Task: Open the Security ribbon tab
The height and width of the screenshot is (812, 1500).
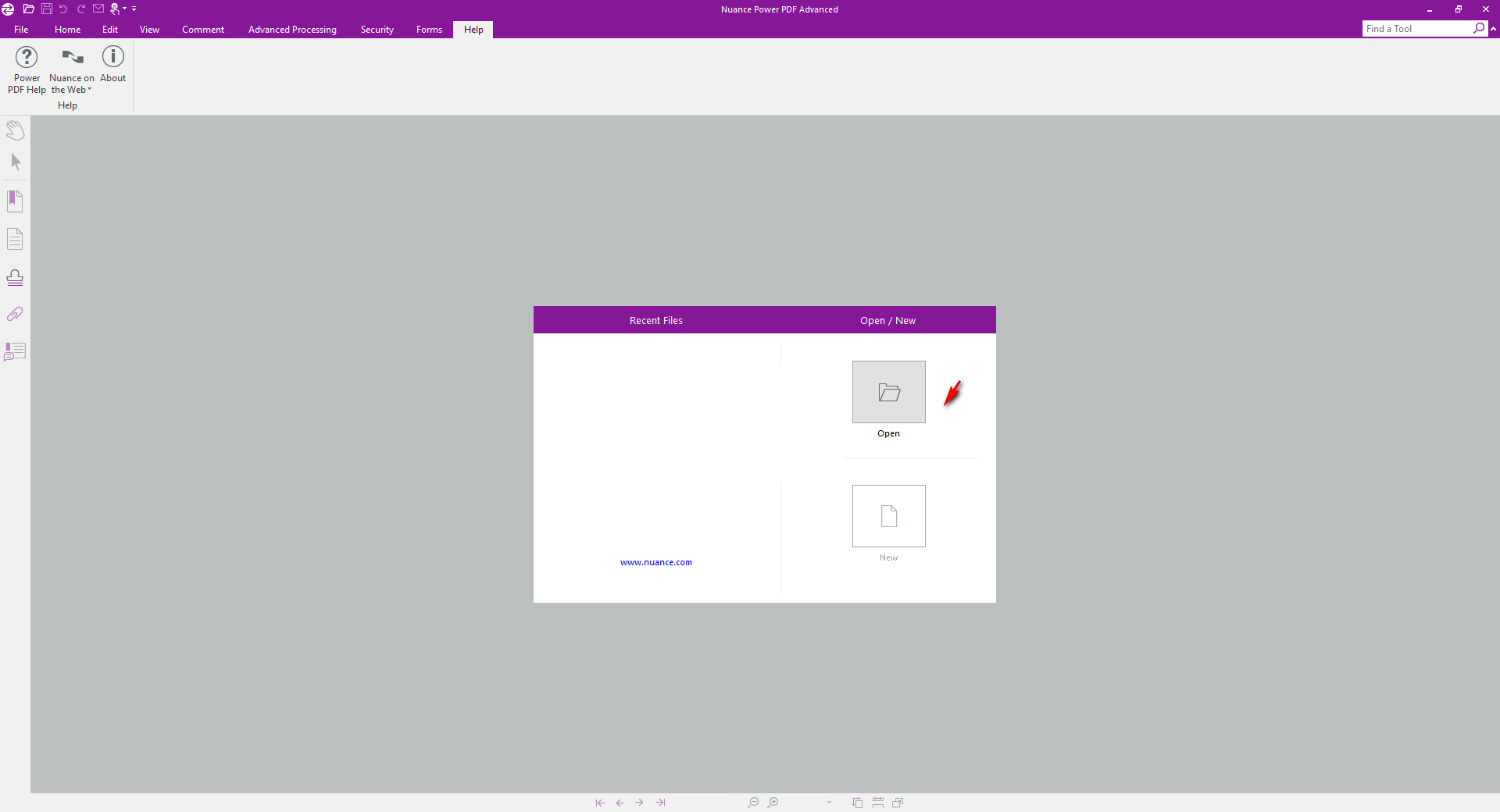Action: pyautogui.click(x=377, y=30)
